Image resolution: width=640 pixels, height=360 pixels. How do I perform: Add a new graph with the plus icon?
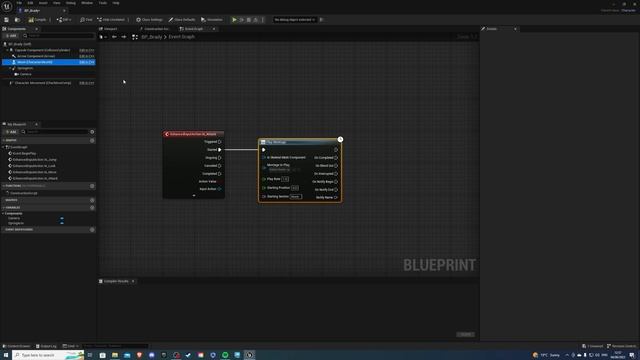[92, 140]
